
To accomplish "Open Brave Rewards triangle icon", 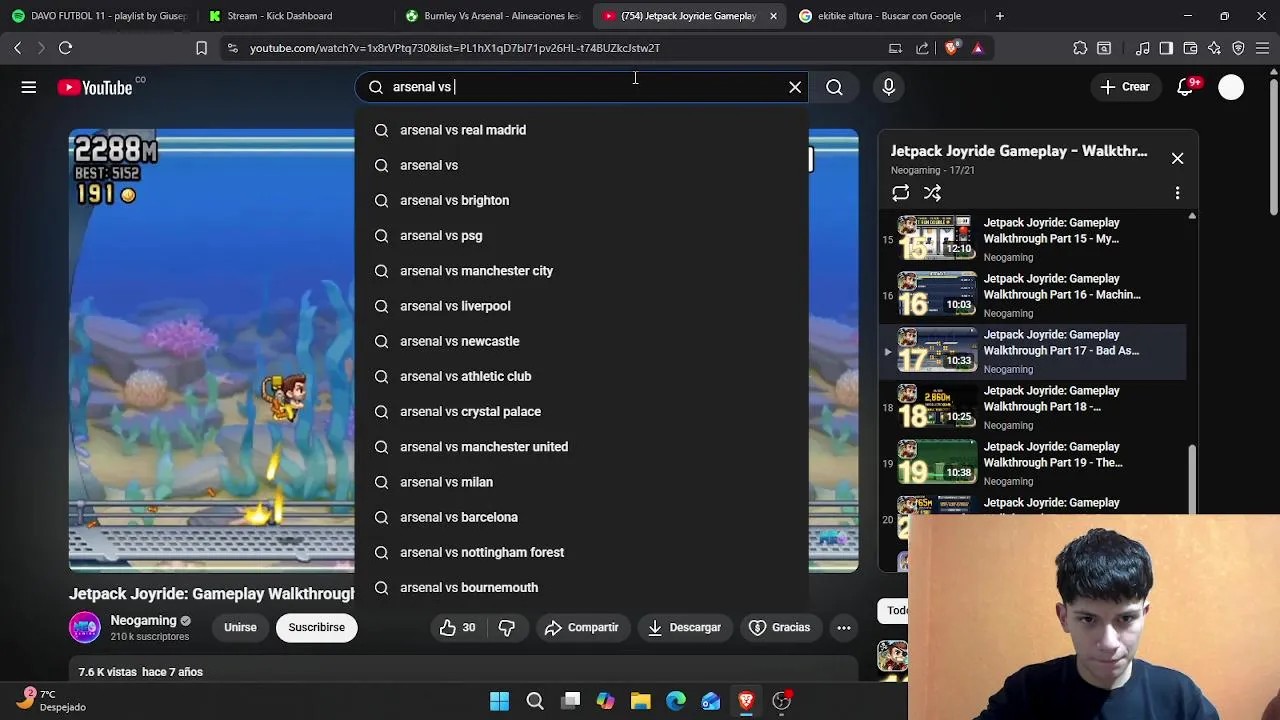I will (x=978, y=47).
